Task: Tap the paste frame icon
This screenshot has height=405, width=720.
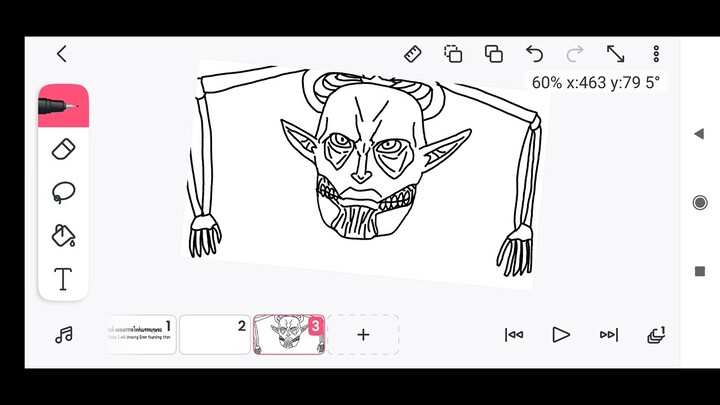Action: pos(494,54)
